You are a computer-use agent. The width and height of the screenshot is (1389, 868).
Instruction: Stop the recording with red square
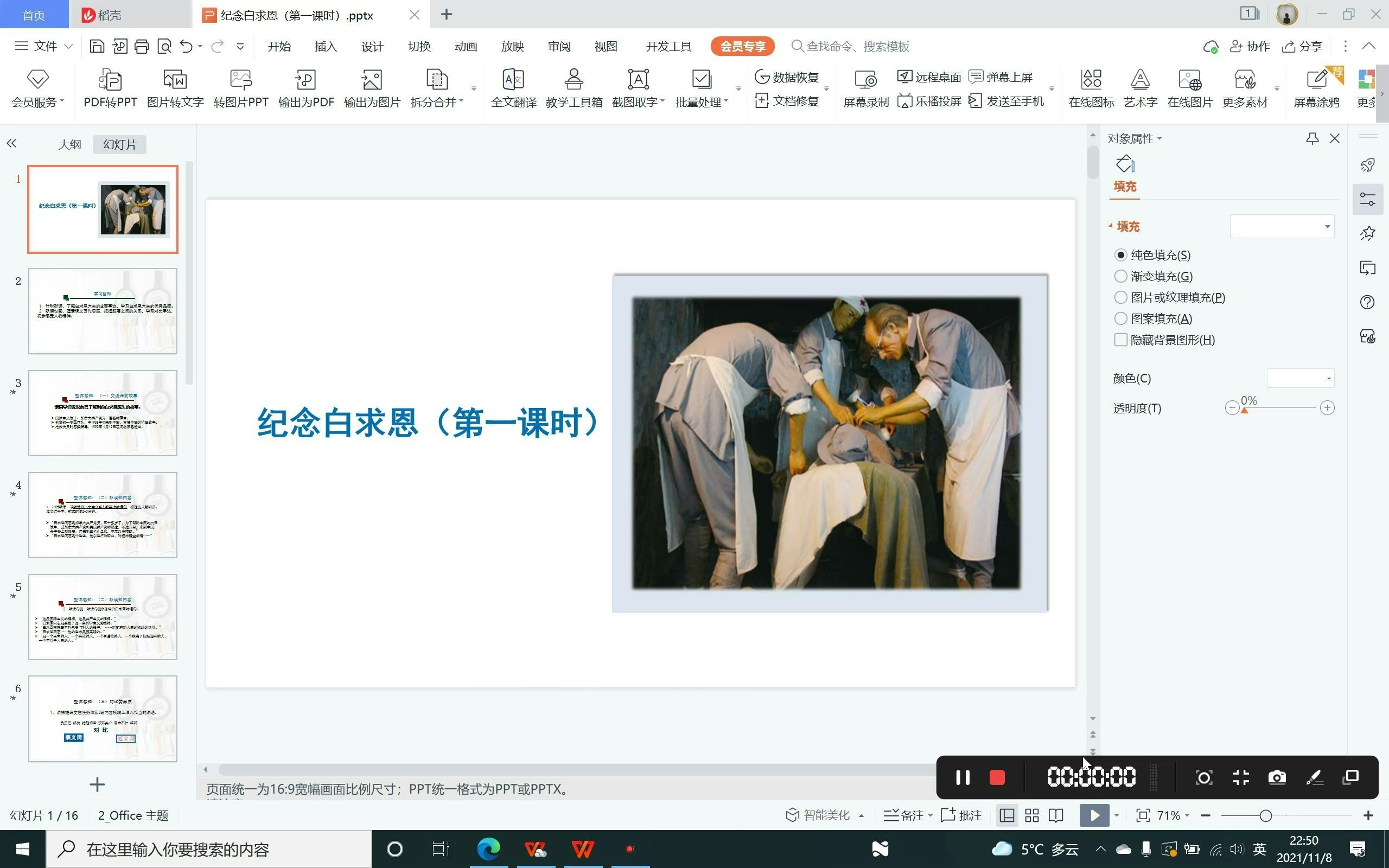[997, 777]
